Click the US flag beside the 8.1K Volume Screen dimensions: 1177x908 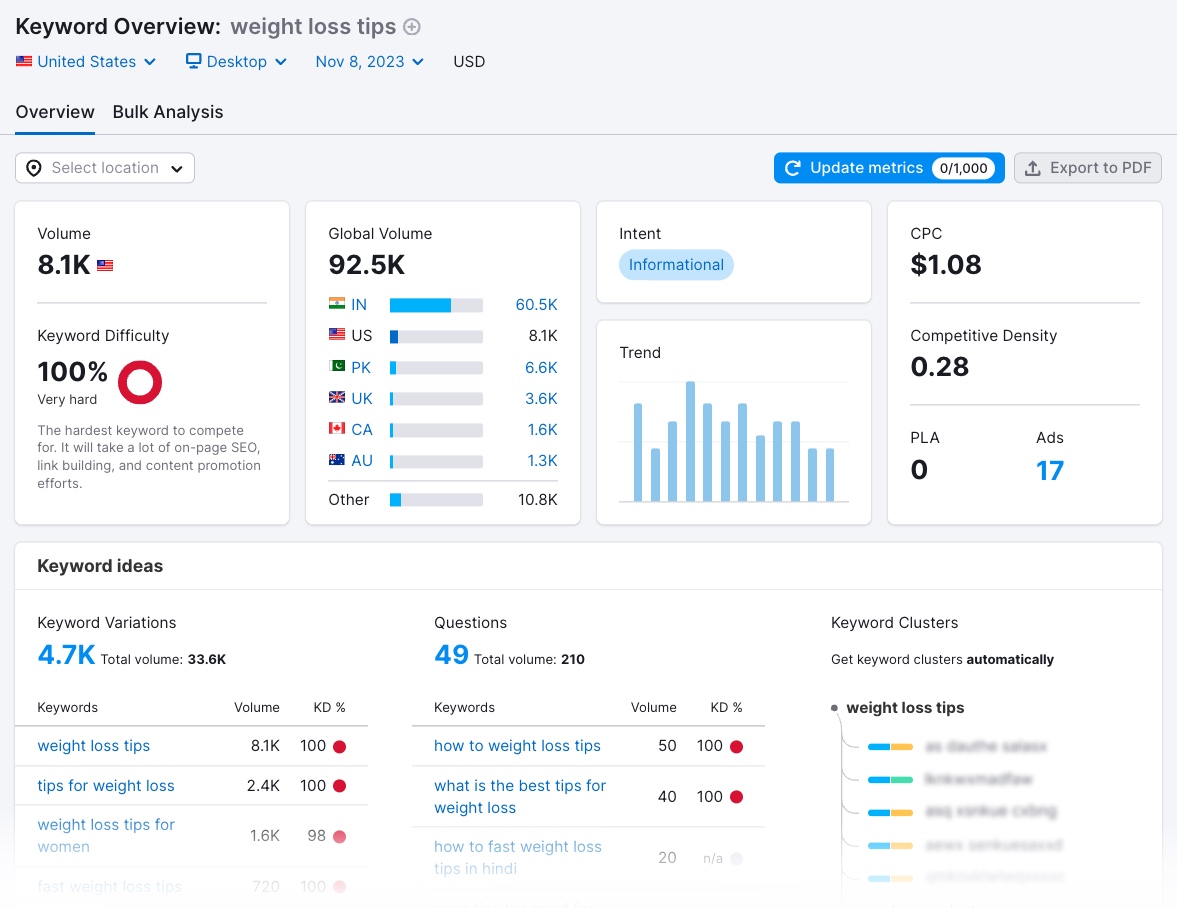[104, 266]
